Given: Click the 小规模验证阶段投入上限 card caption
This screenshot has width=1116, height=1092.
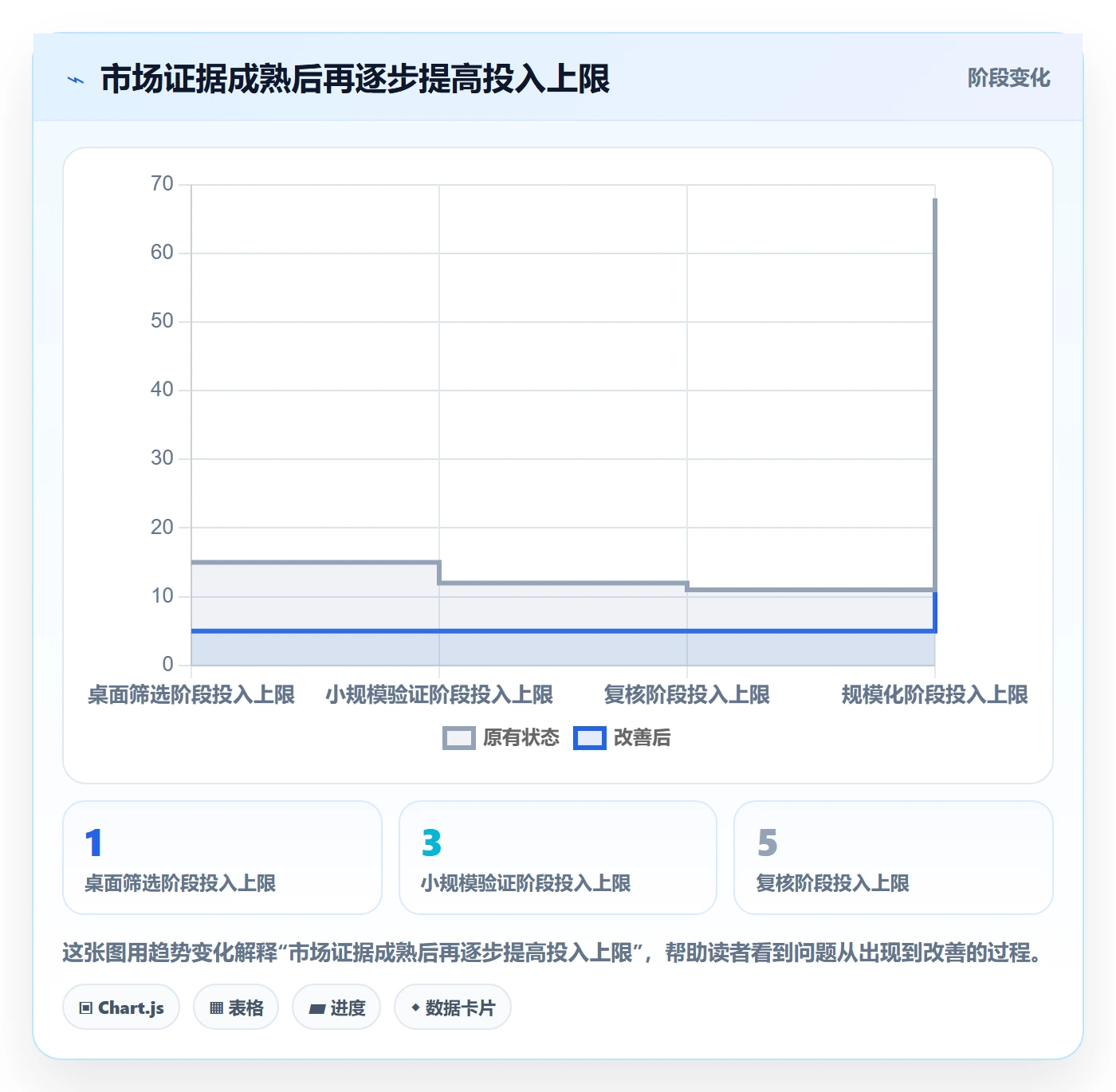Looking at the screenshot, I should point(525,883).
